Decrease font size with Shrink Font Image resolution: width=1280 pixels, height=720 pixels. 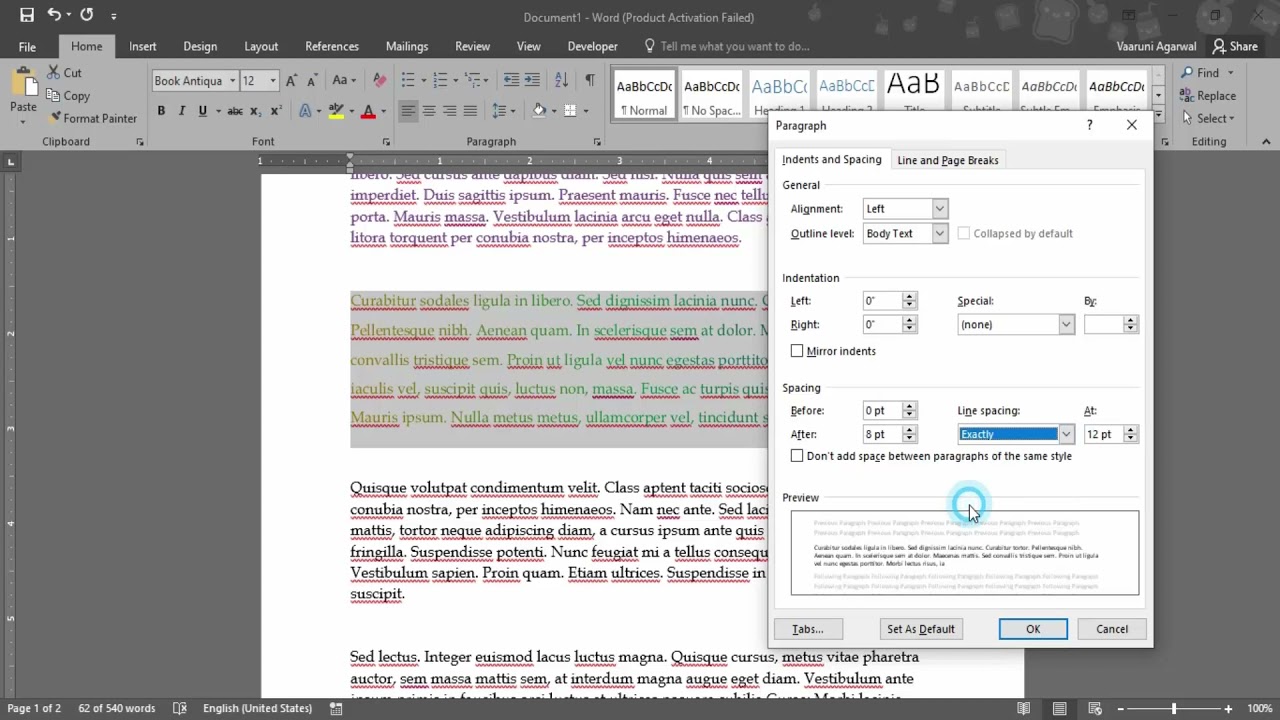click(x=311, y=81)
